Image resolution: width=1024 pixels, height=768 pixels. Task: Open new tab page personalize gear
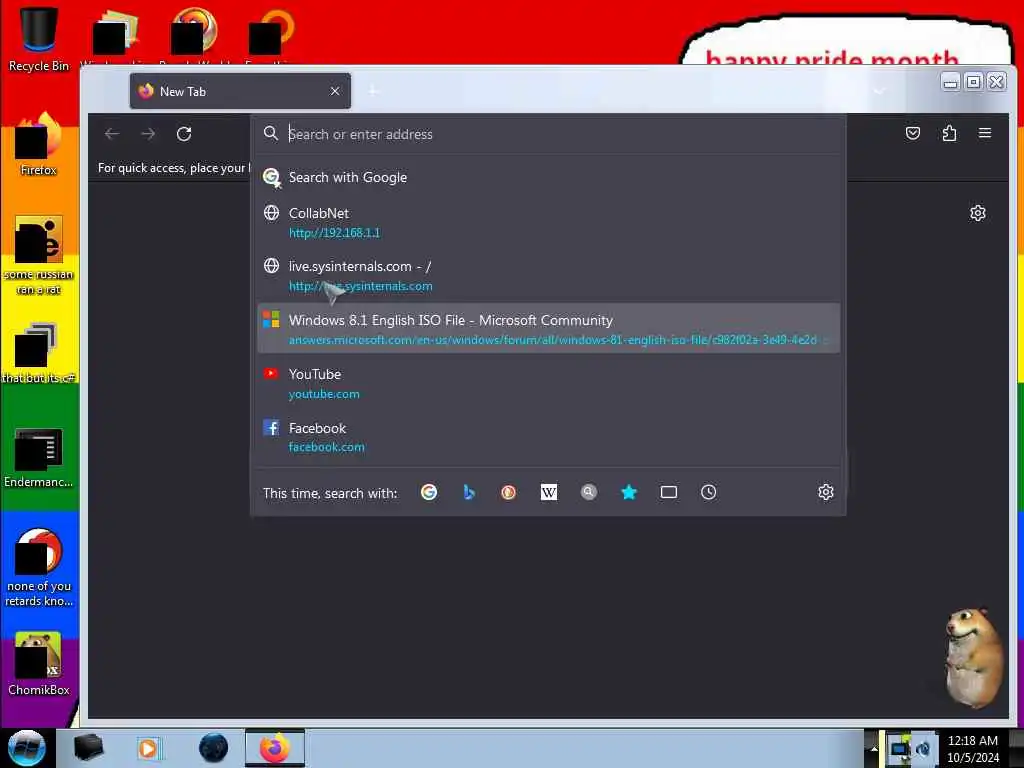pos(978,213)
